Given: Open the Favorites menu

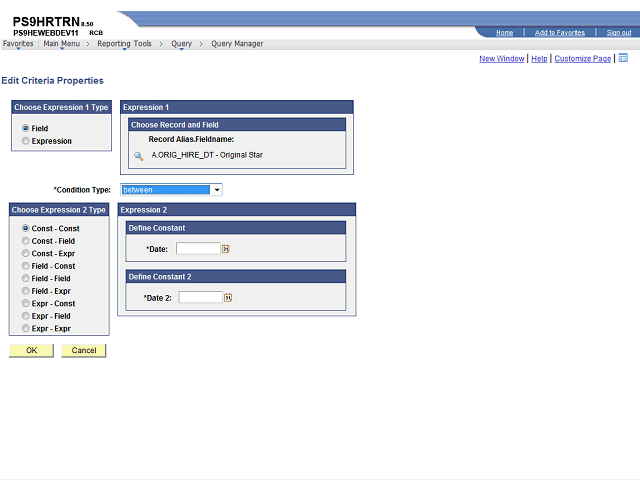Looking at the screenshot, I should pyautogui.click(x=18, y=44).
